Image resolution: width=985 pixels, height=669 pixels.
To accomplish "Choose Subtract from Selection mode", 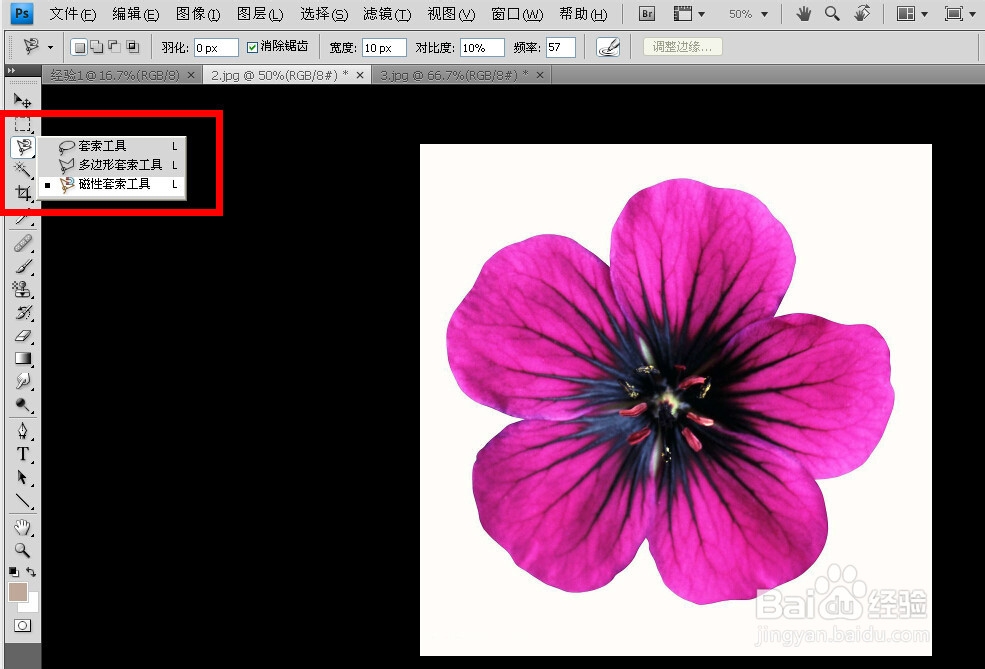I will [114, 46].
